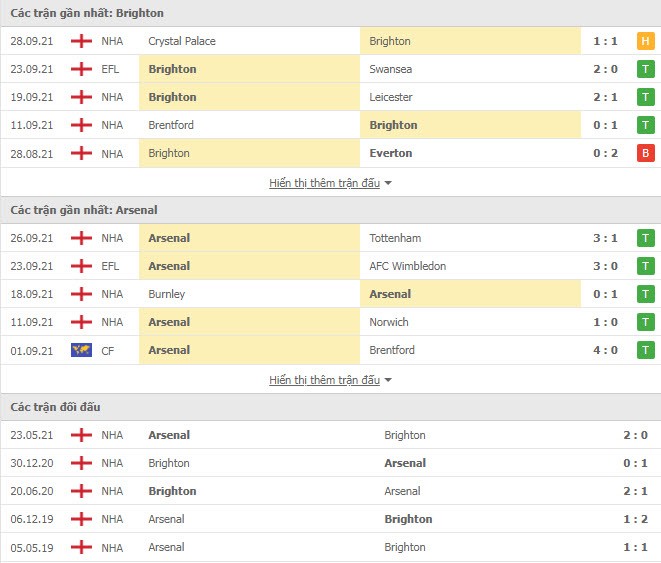Select the 'Các trận đối đầu' section header
661x563 pixels.
pos(55,407)
